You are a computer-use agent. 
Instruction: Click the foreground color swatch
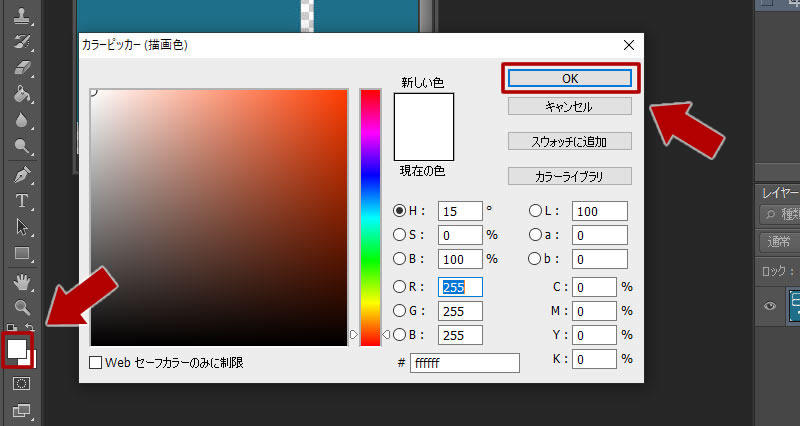(x=16, y=349)
